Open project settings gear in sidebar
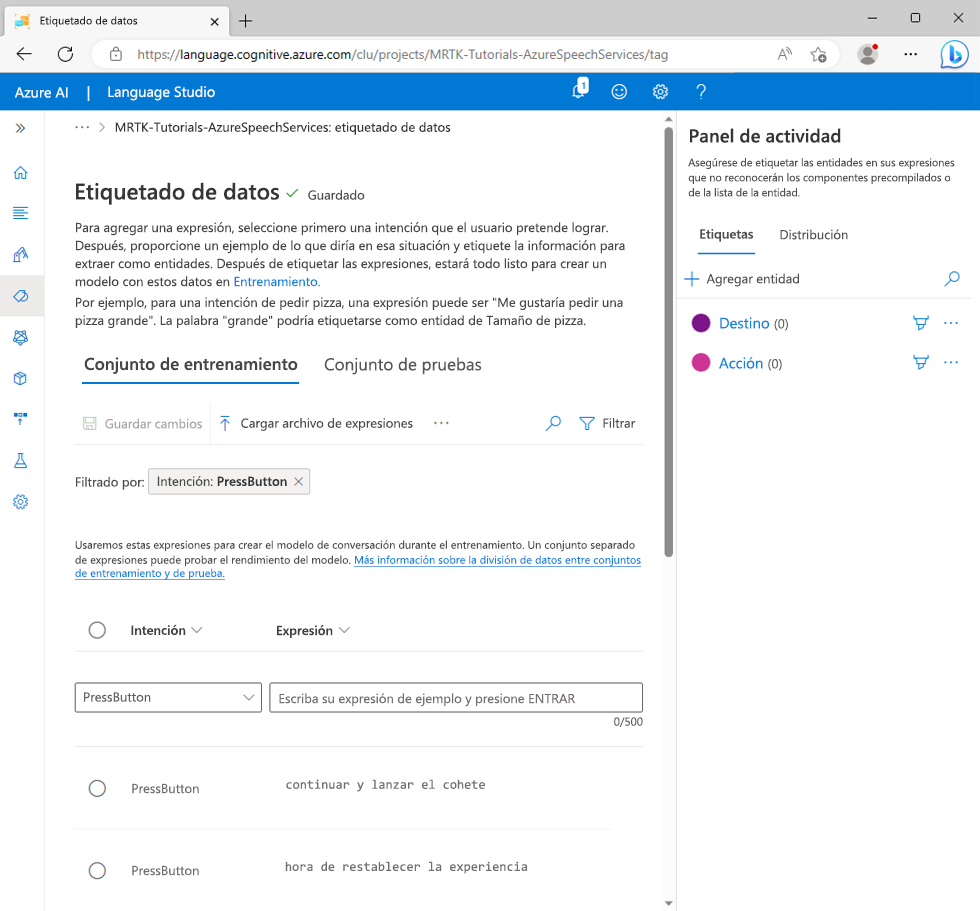 tap(21, 502)
